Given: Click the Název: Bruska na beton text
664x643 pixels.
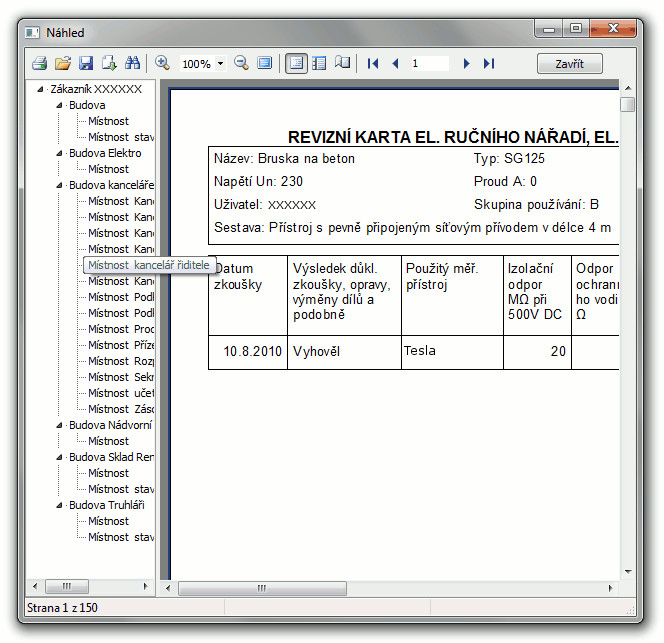Looking at the screenshot, I should [x=284, y=158].
